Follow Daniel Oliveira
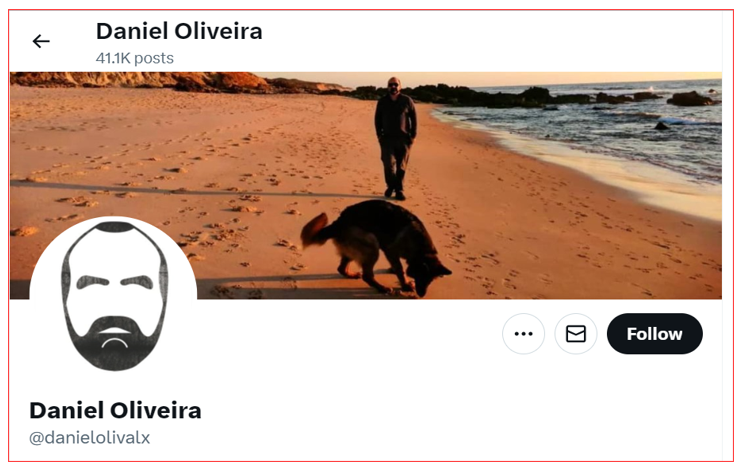Viewport: 738px width, 468px height. click(x=655, y=334)
